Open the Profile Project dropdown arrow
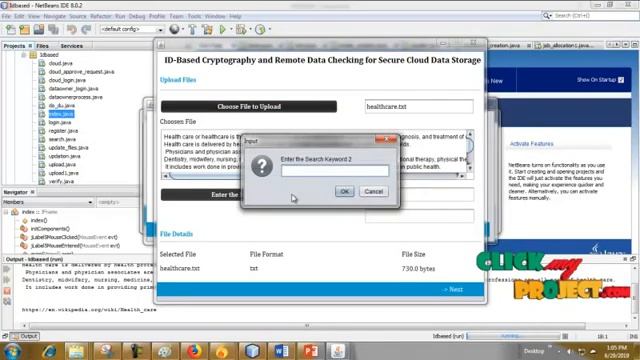The image size is (640, 360). 269,29
